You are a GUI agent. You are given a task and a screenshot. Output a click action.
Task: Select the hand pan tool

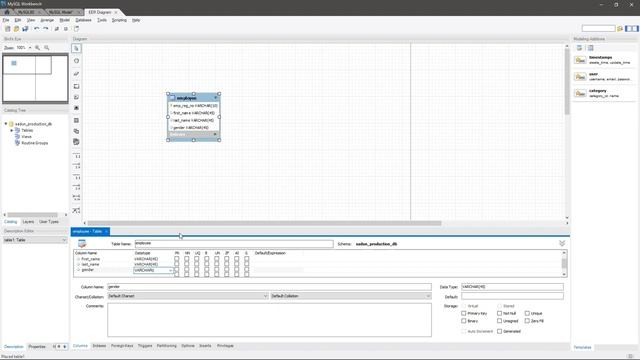pos(76,61)
